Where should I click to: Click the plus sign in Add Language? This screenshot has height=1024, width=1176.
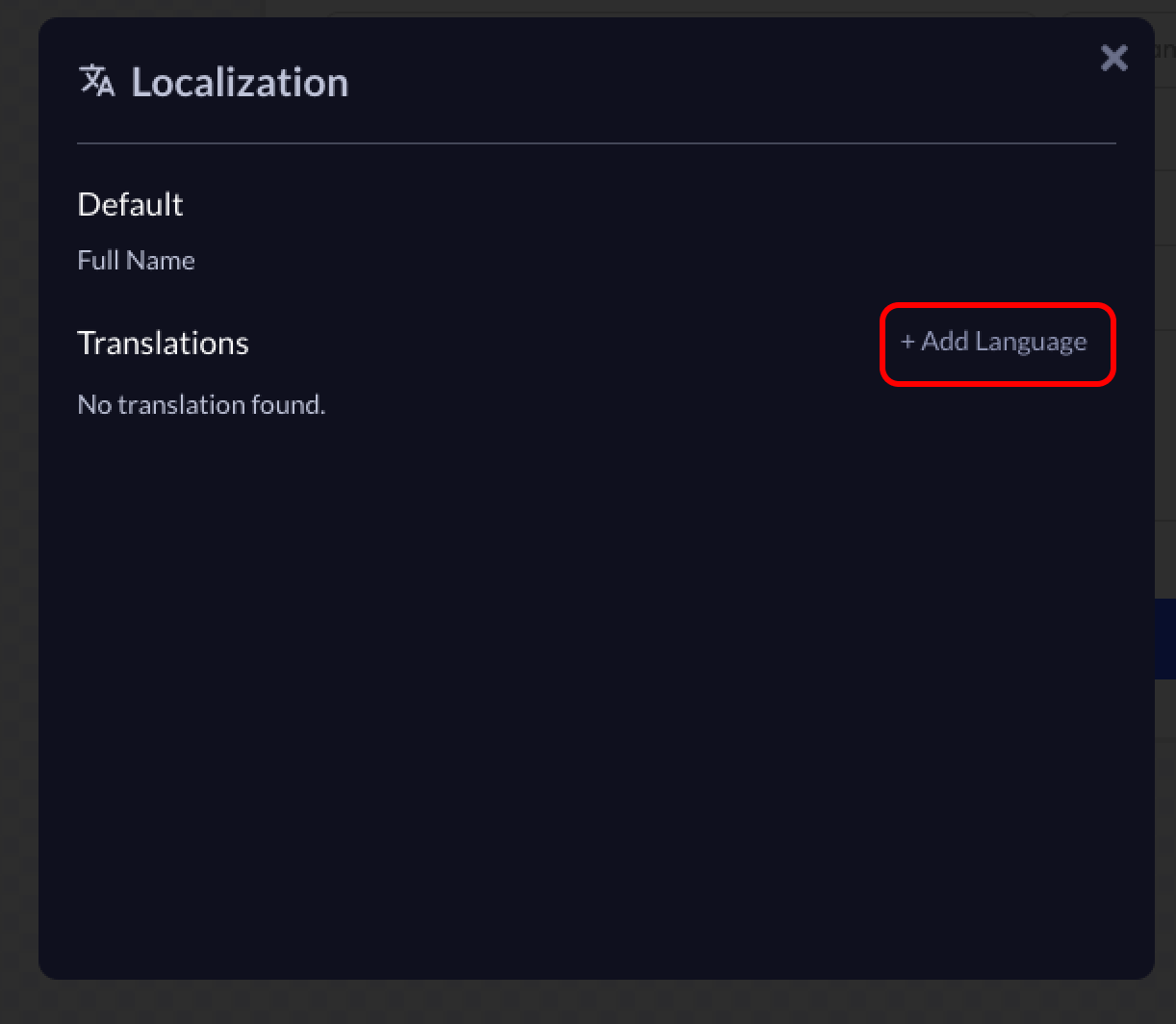(x=907, y=342)
